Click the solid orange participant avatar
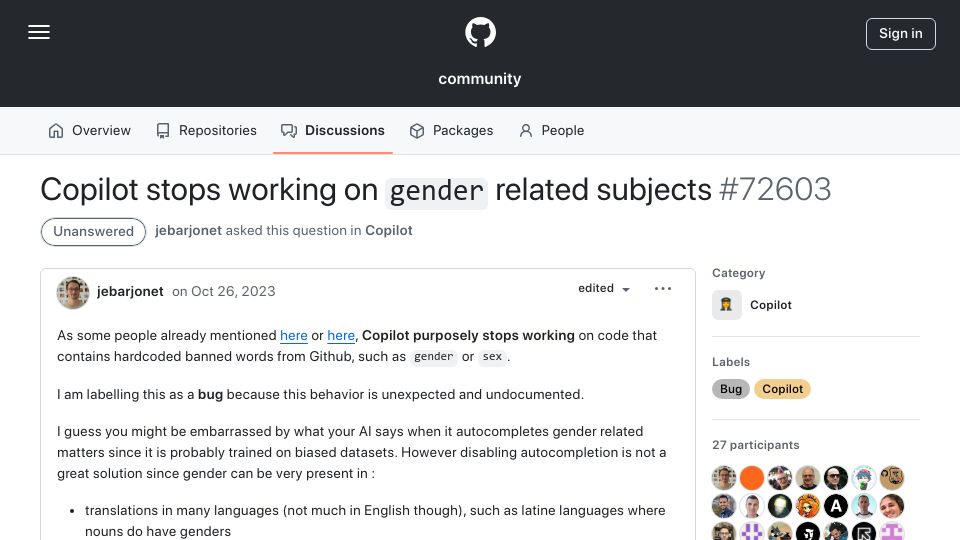This screenshot has height=540, width=960. tap(752, 478)
